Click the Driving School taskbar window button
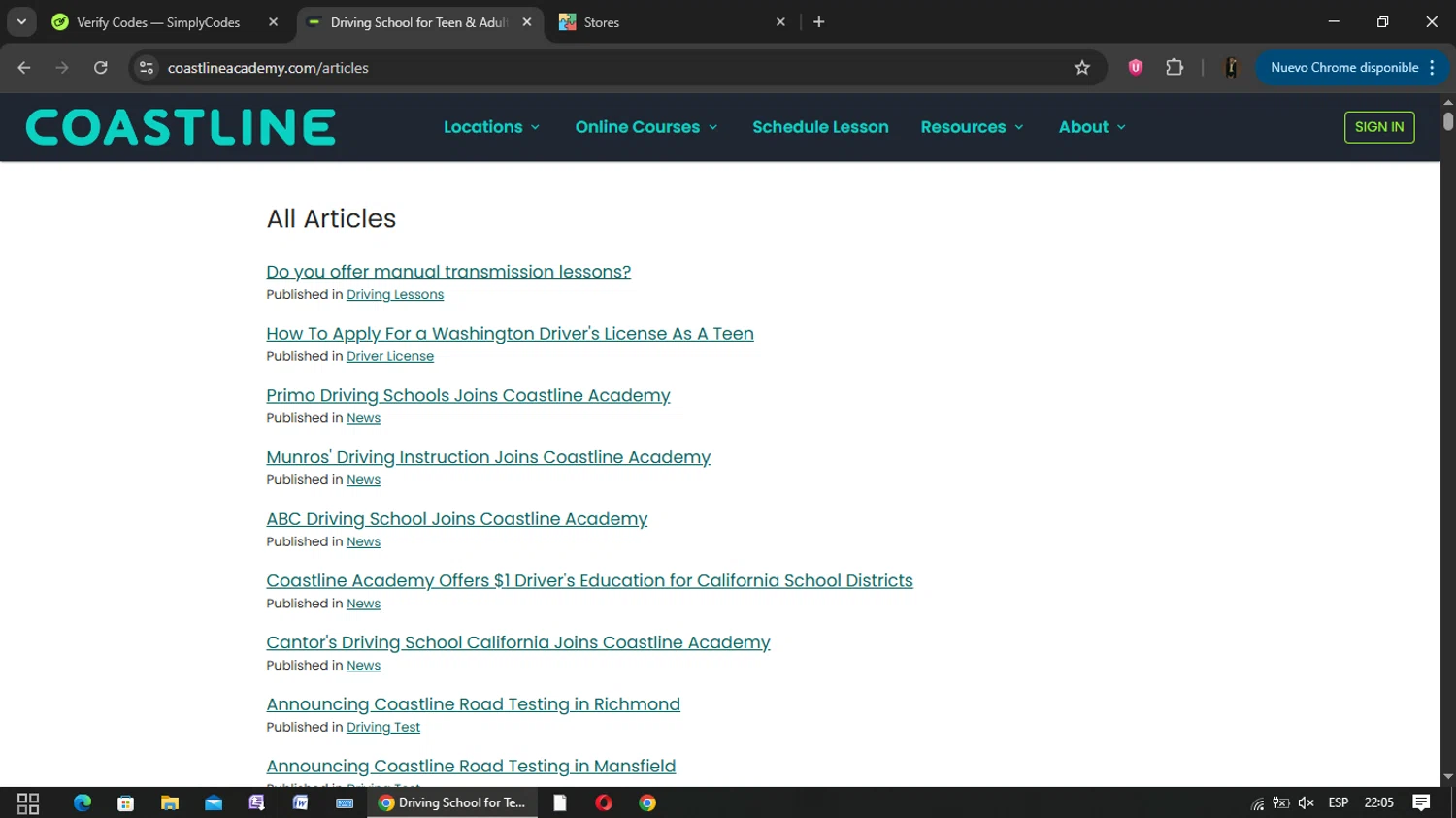The width and height of the screenshot is (1456, 818). 452,802
